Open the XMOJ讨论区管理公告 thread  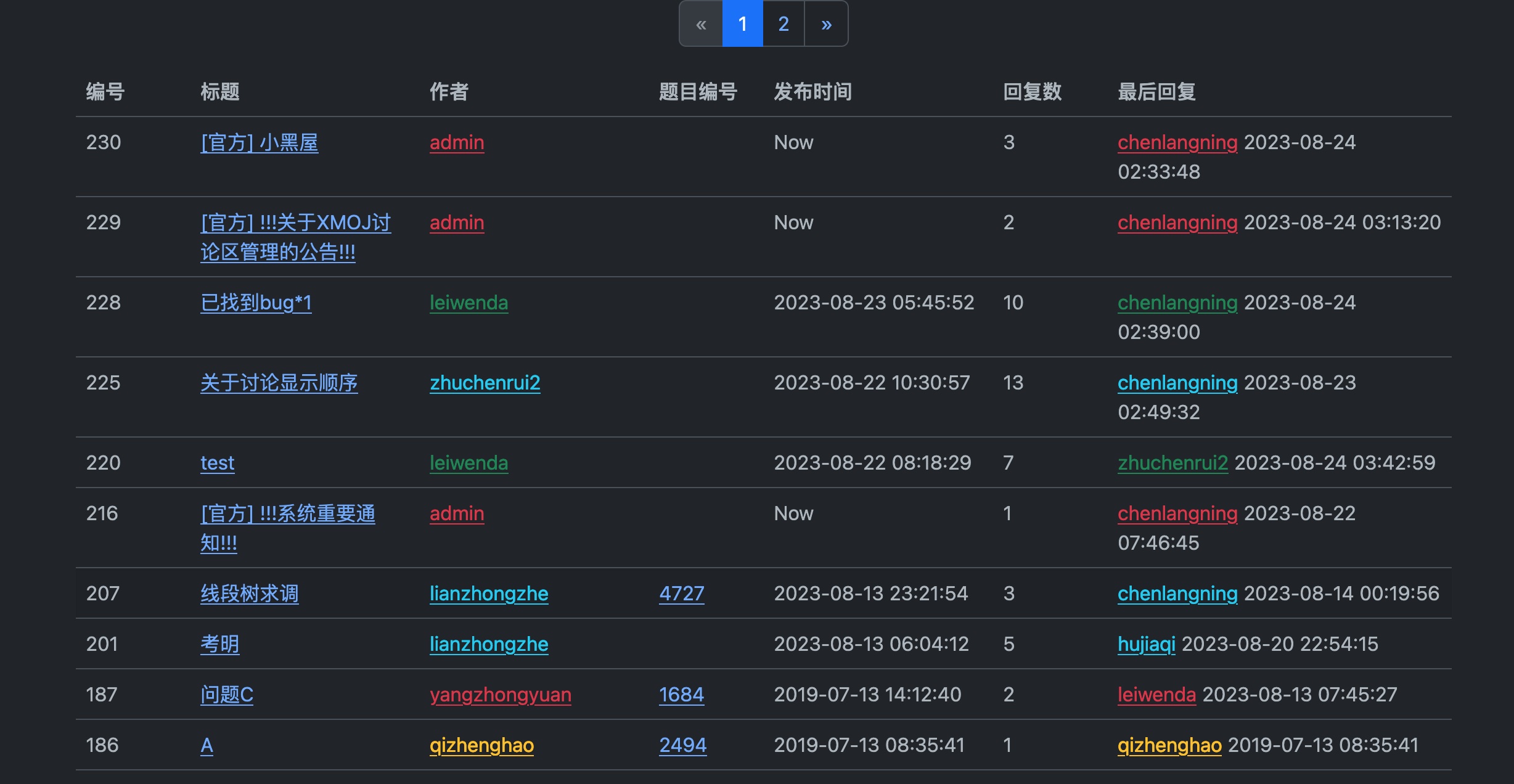(x=295, y=237)
